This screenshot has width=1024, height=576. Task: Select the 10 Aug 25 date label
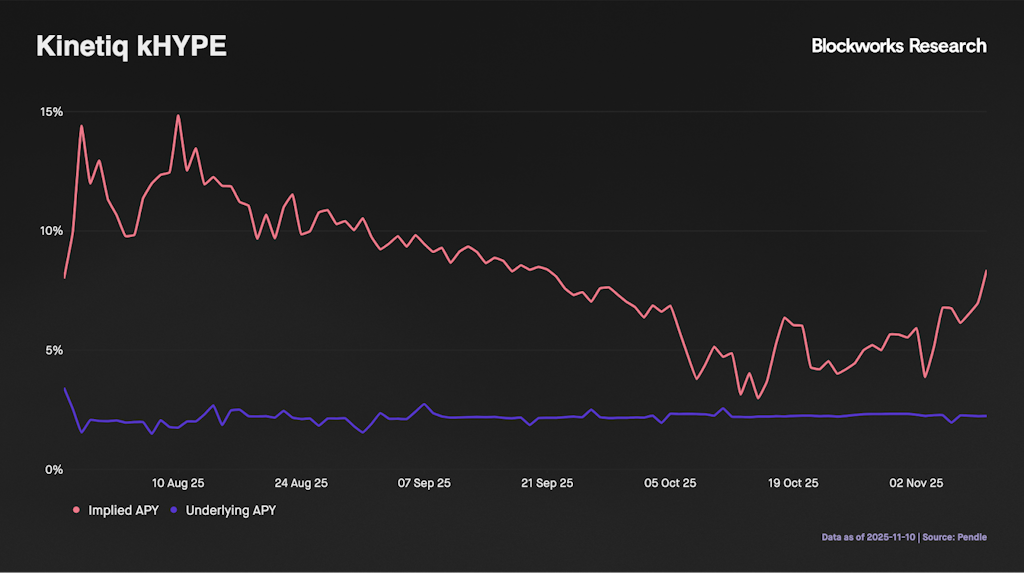coord(178,483)
